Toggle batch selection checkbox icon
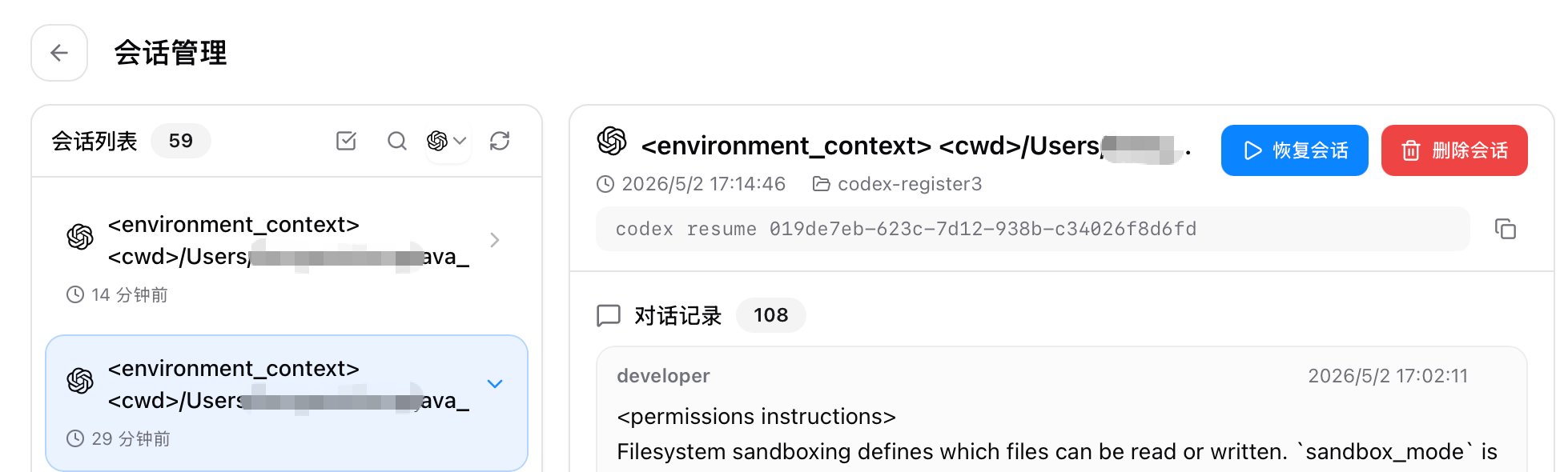Viewport: 1568px width, 472px height. point(346,141)
